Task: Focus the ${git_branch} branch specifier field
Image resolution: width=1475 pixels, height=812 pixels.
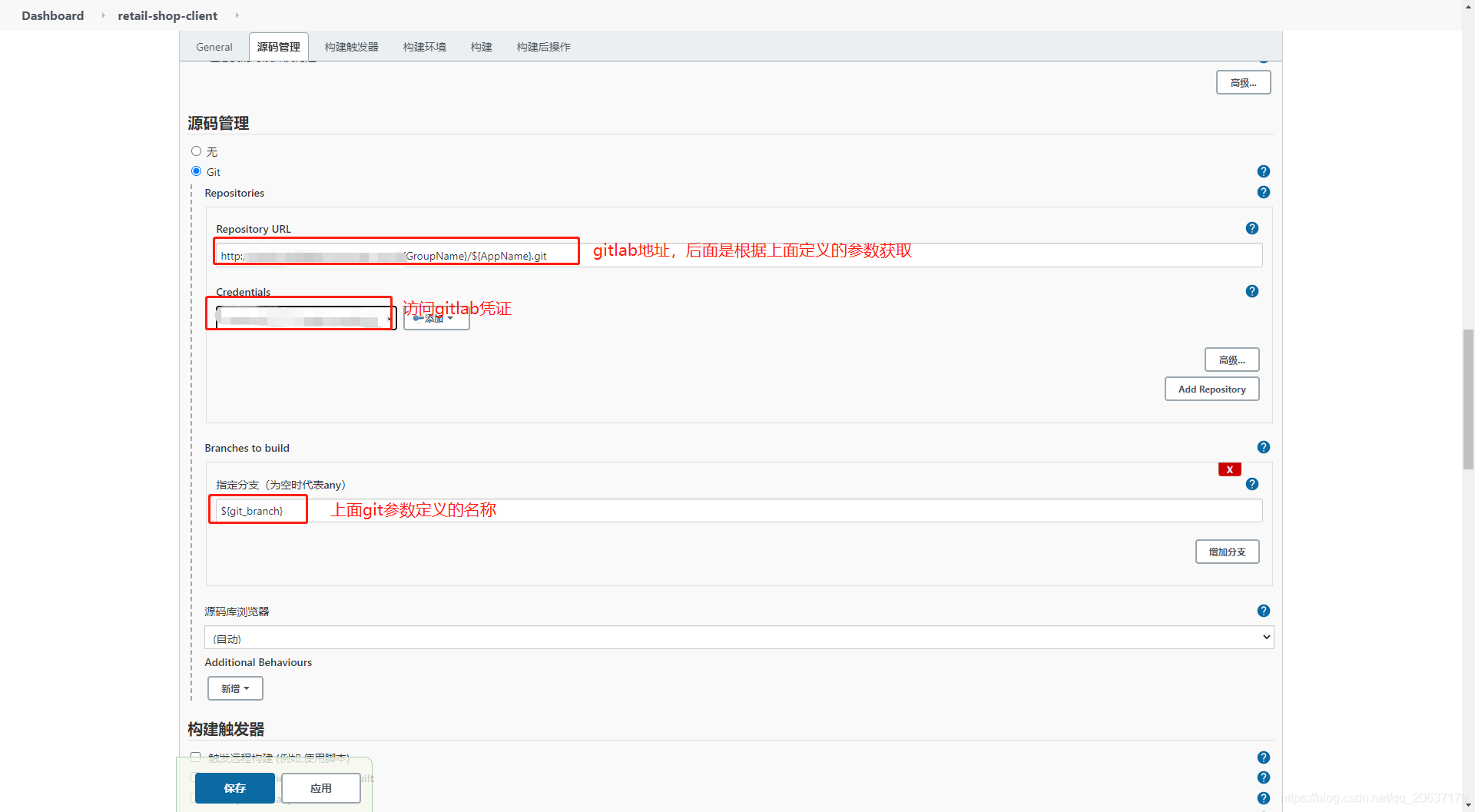Action: (738, 511)
